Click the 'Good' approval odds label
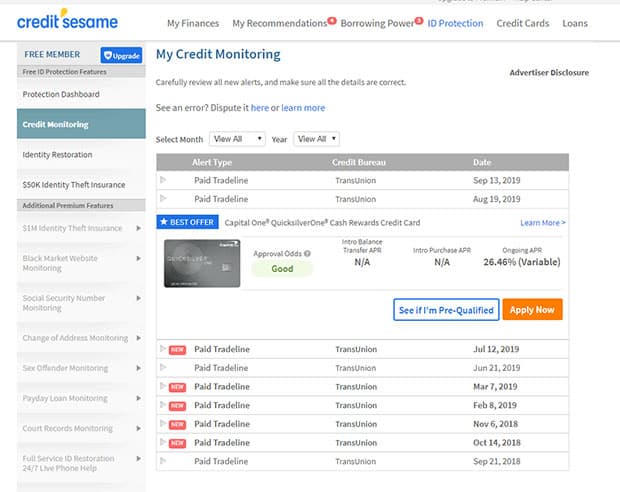Screen dimensions: 620x492 pyautogui.click(x=282, y=269)
